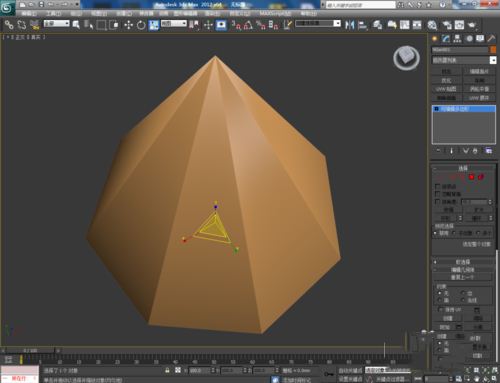Switch to the Utilities command panel tab
Screen dimensions: 500x383
point(491,39)
